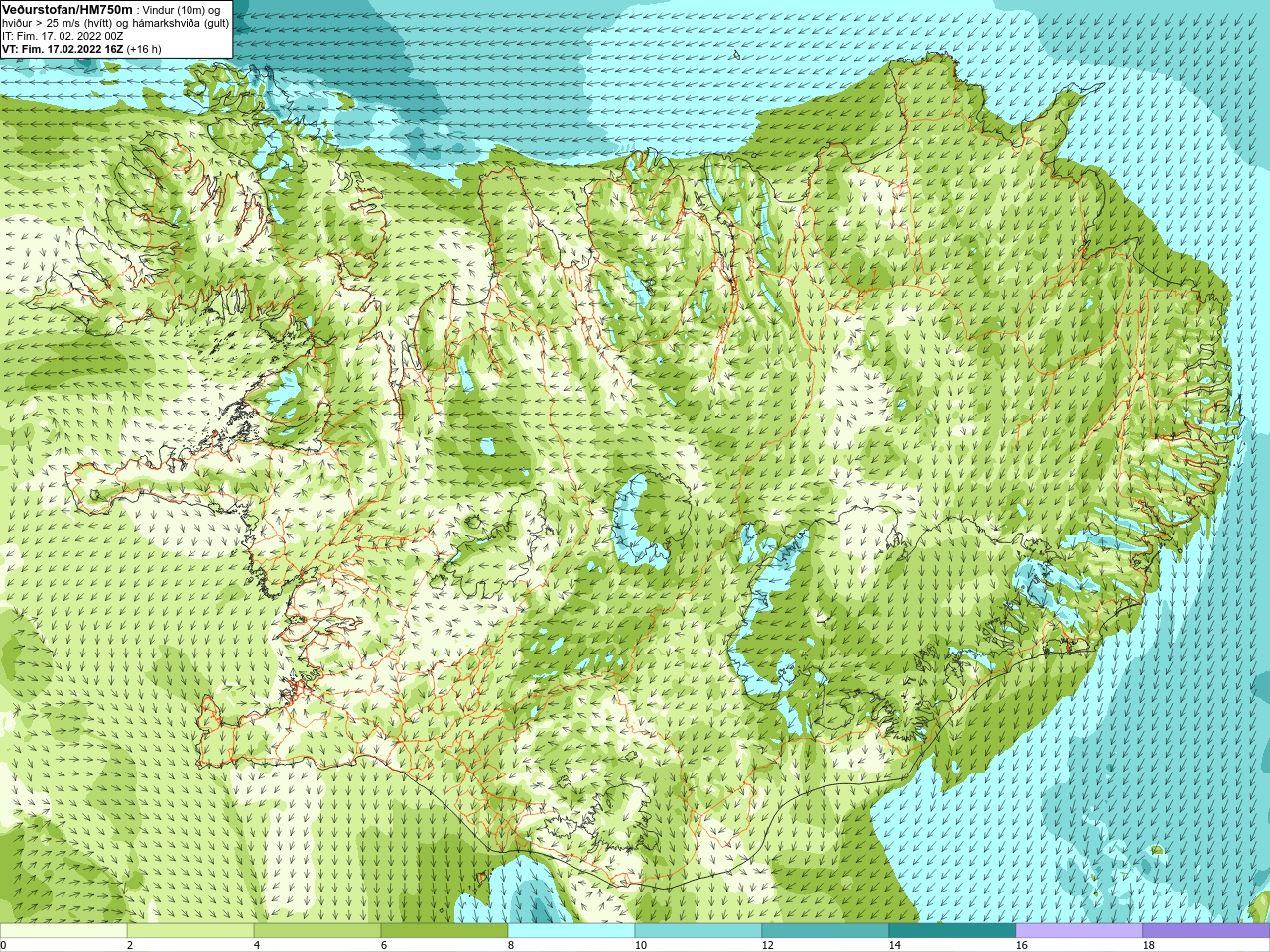Click the pale yellow 0–2 legend swatch
Image resolution: width=1270 pixels, height=952 pixels.
(x=63, y=931)
